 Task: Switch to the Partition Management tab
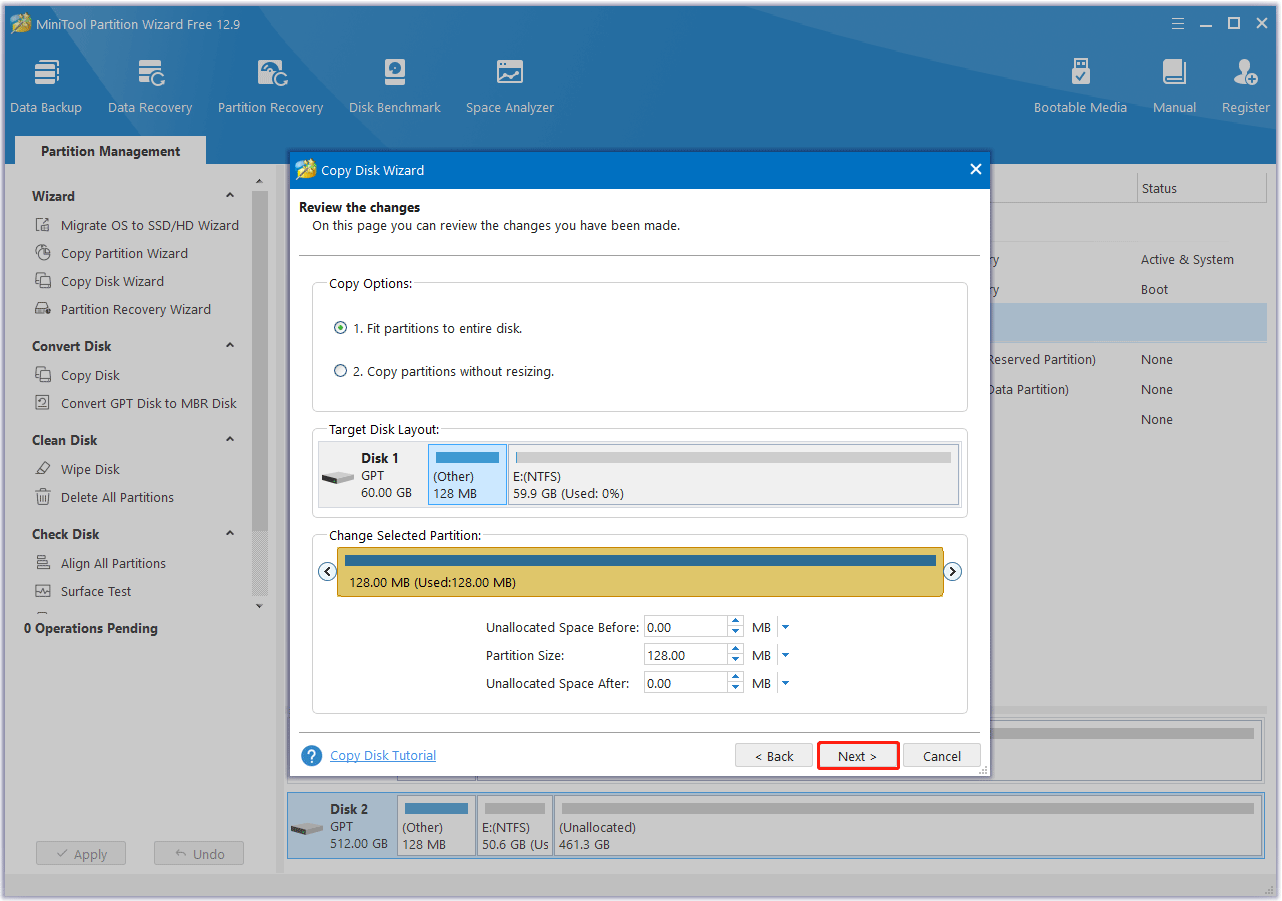click(x=110, y=150)
